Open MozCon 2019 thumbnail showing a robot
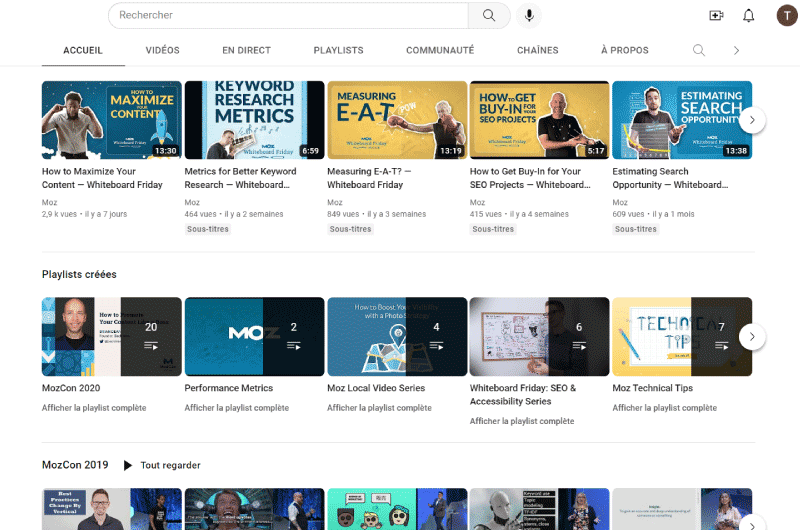 pos(539,509)
